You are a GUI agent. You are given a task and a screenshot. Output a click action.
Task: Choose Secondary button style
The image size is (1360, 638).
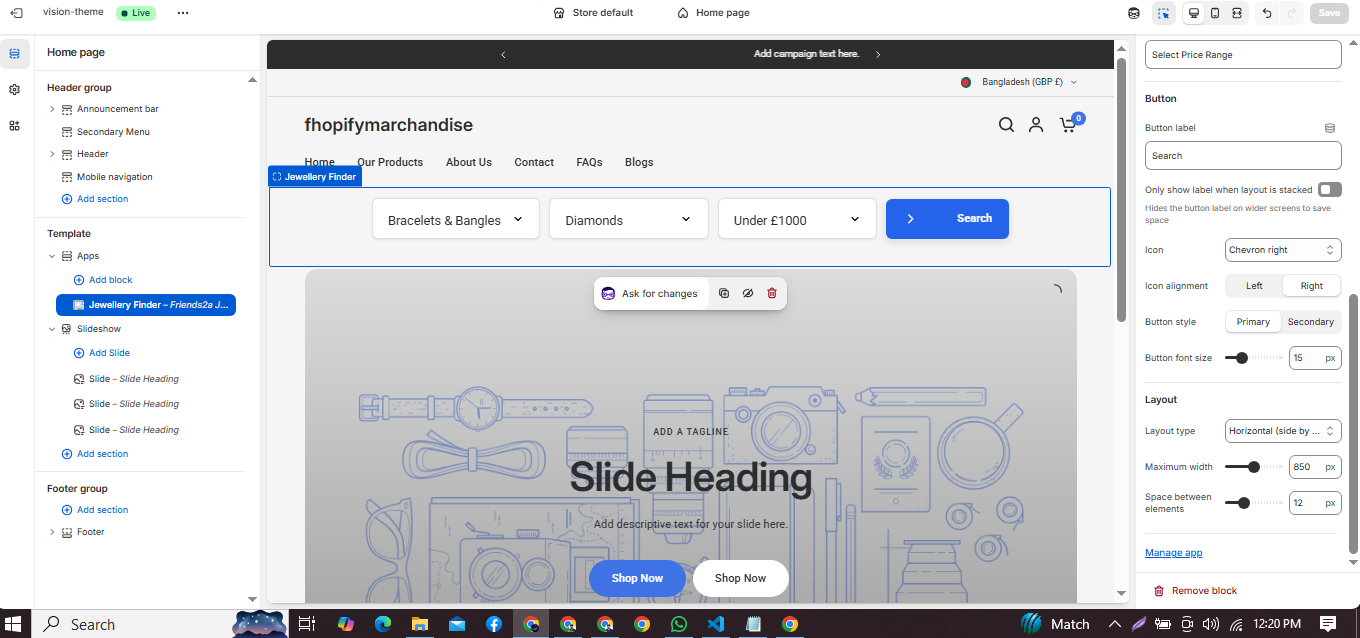1310,322
